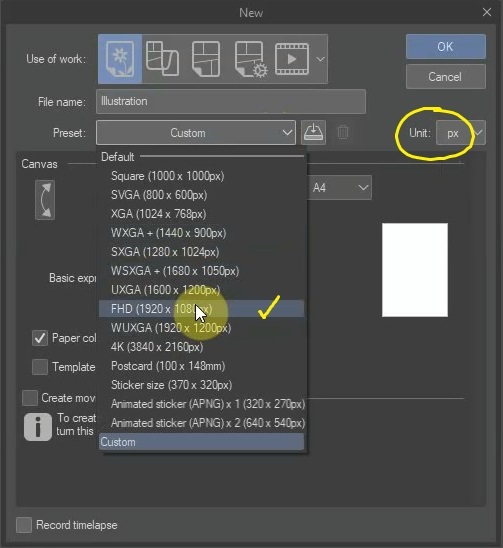This screenshot has width=503, height=548.
Task: Enable the Create moving illustration checkbox
Action: (30, 398)
